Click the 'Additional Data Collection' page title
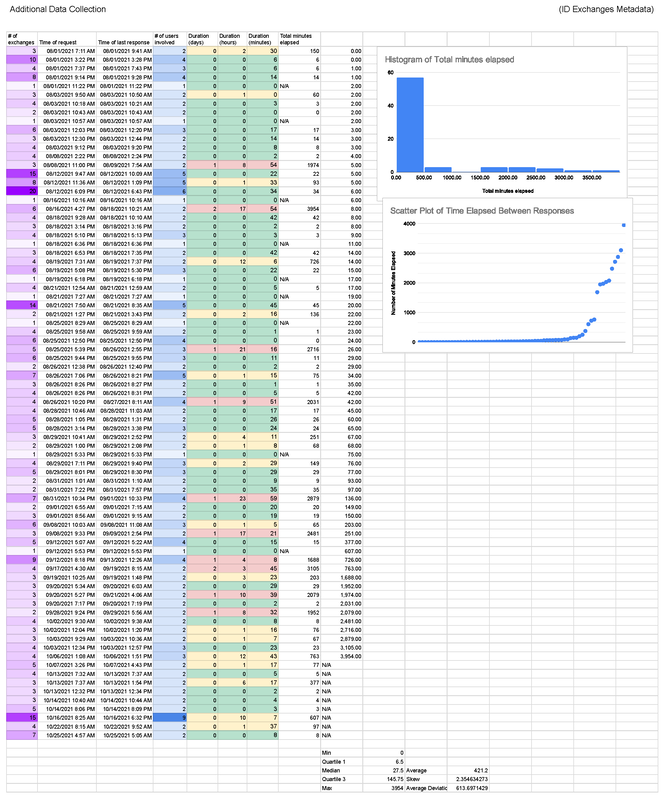667x800 pixels. click(x=58, y=9)
